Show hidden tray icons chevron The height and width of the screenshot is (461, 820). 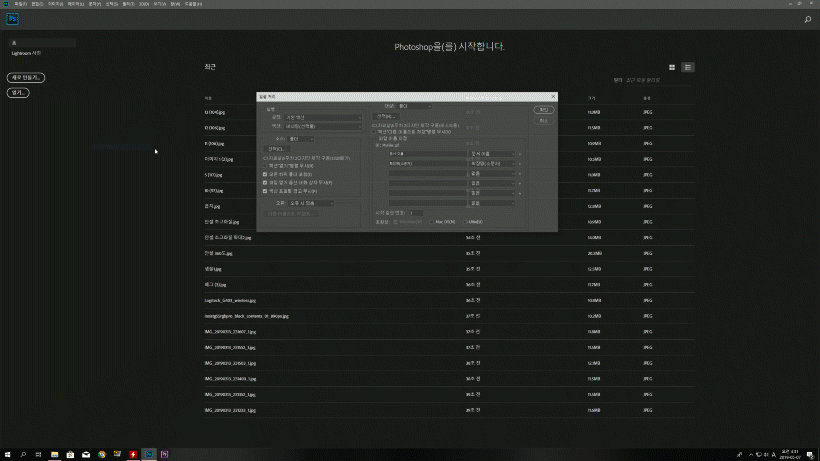tap(751, 455)
